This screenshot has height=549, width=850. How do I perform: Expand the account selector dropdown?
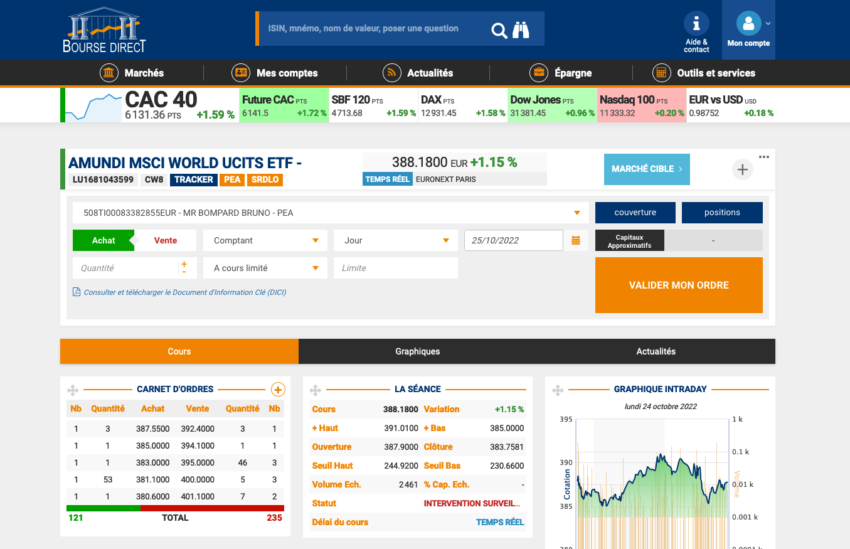click(x=577, y=213)
